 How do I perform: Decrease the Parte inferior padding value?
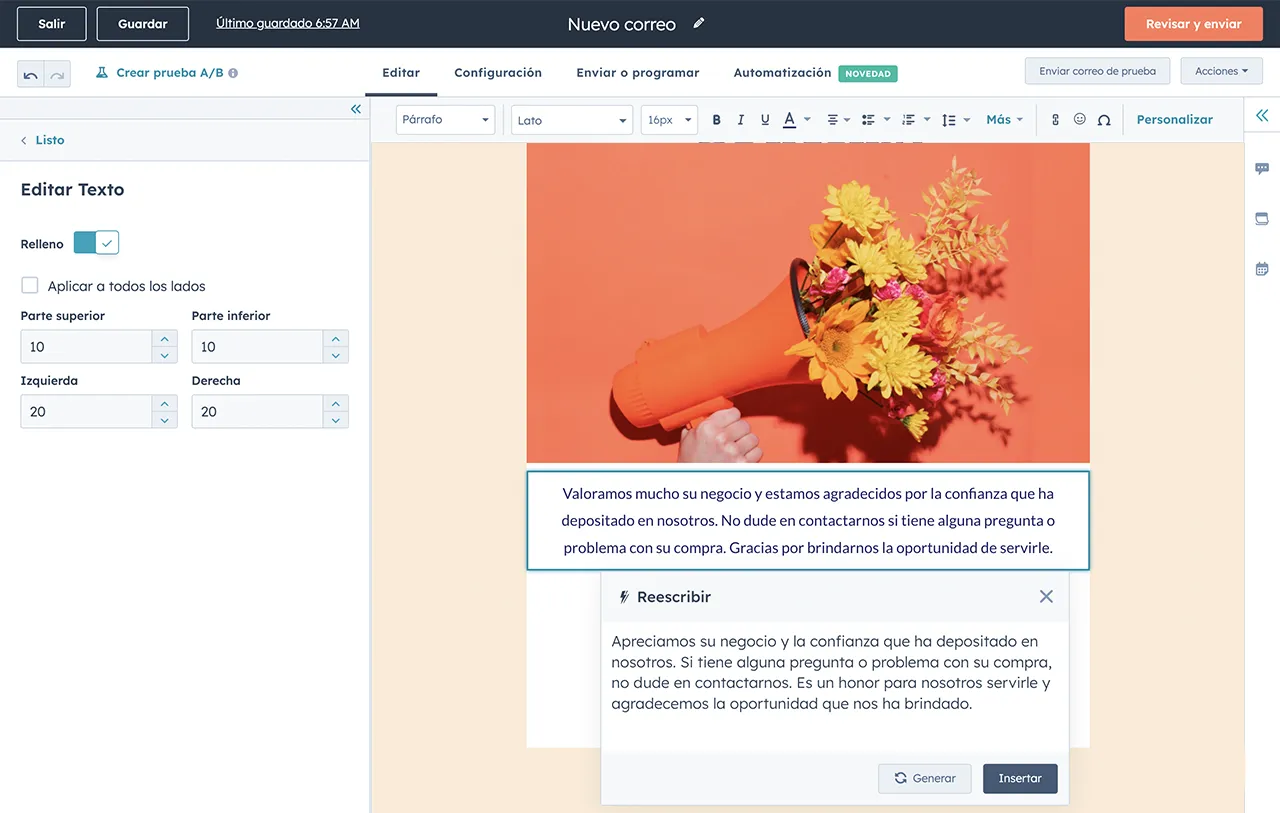(336, 355)
